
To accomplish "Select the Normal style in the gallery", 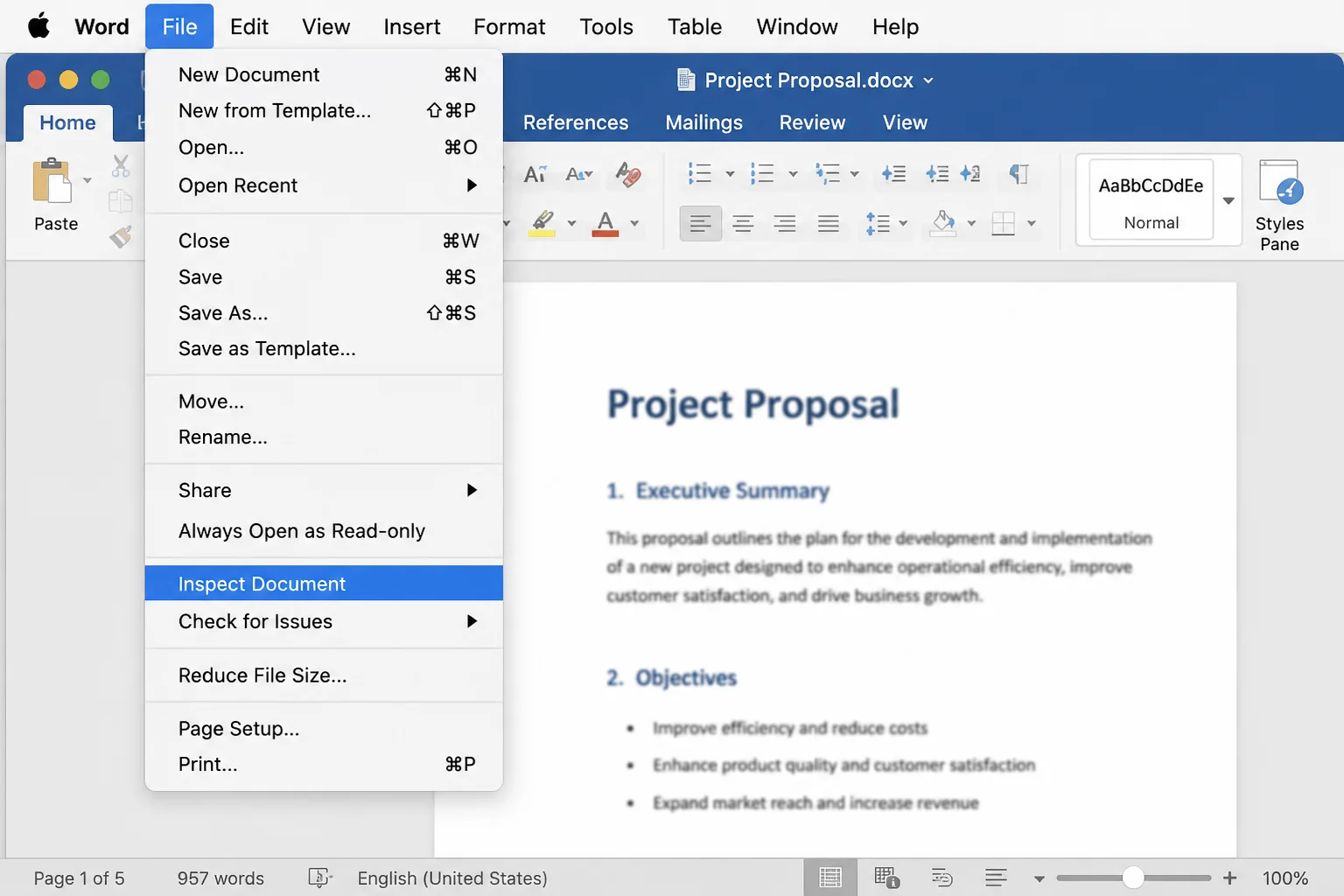I will click(x=1151, y=199).
